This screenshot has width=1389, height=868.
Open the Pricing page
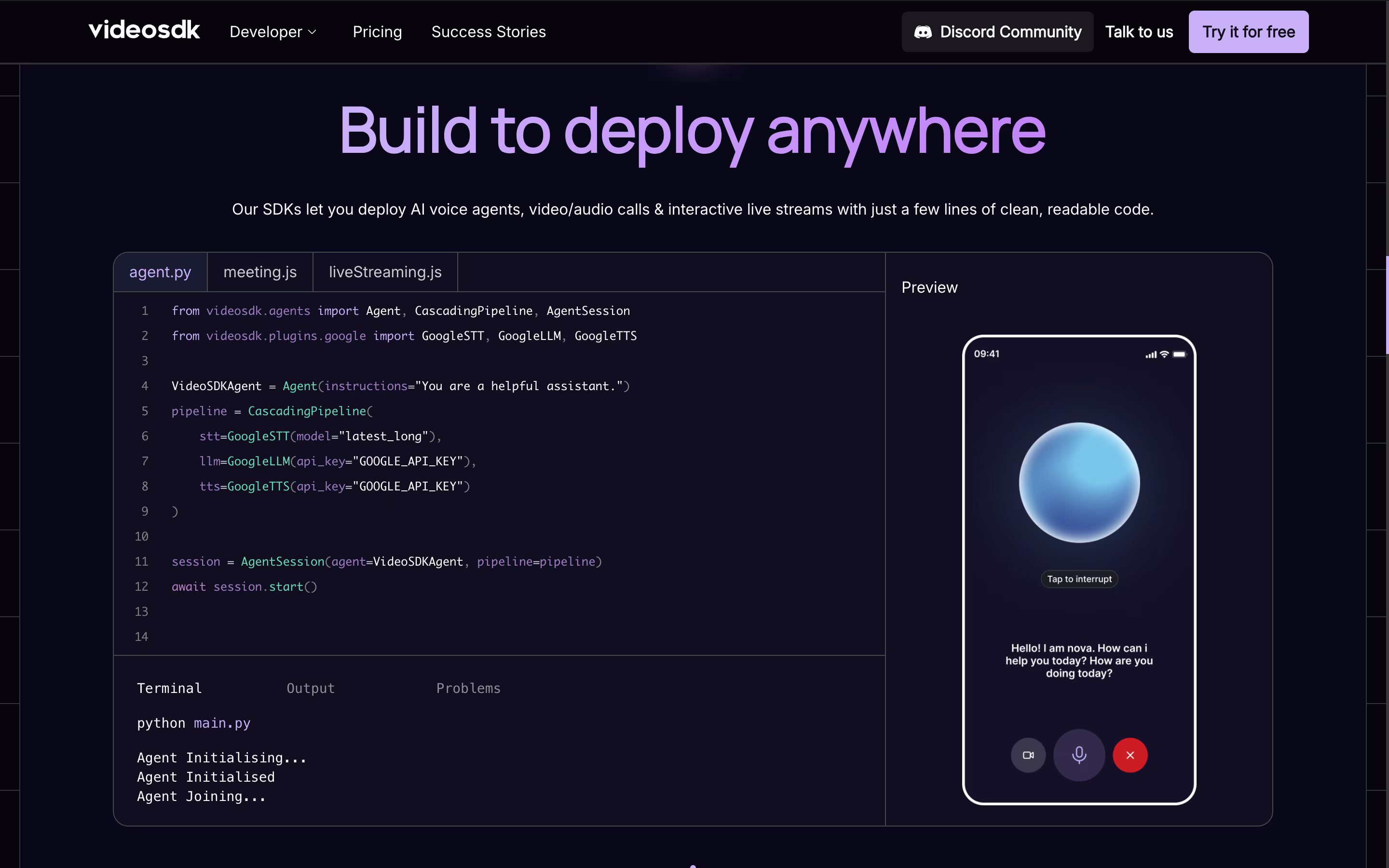click(x=377, y=32)
